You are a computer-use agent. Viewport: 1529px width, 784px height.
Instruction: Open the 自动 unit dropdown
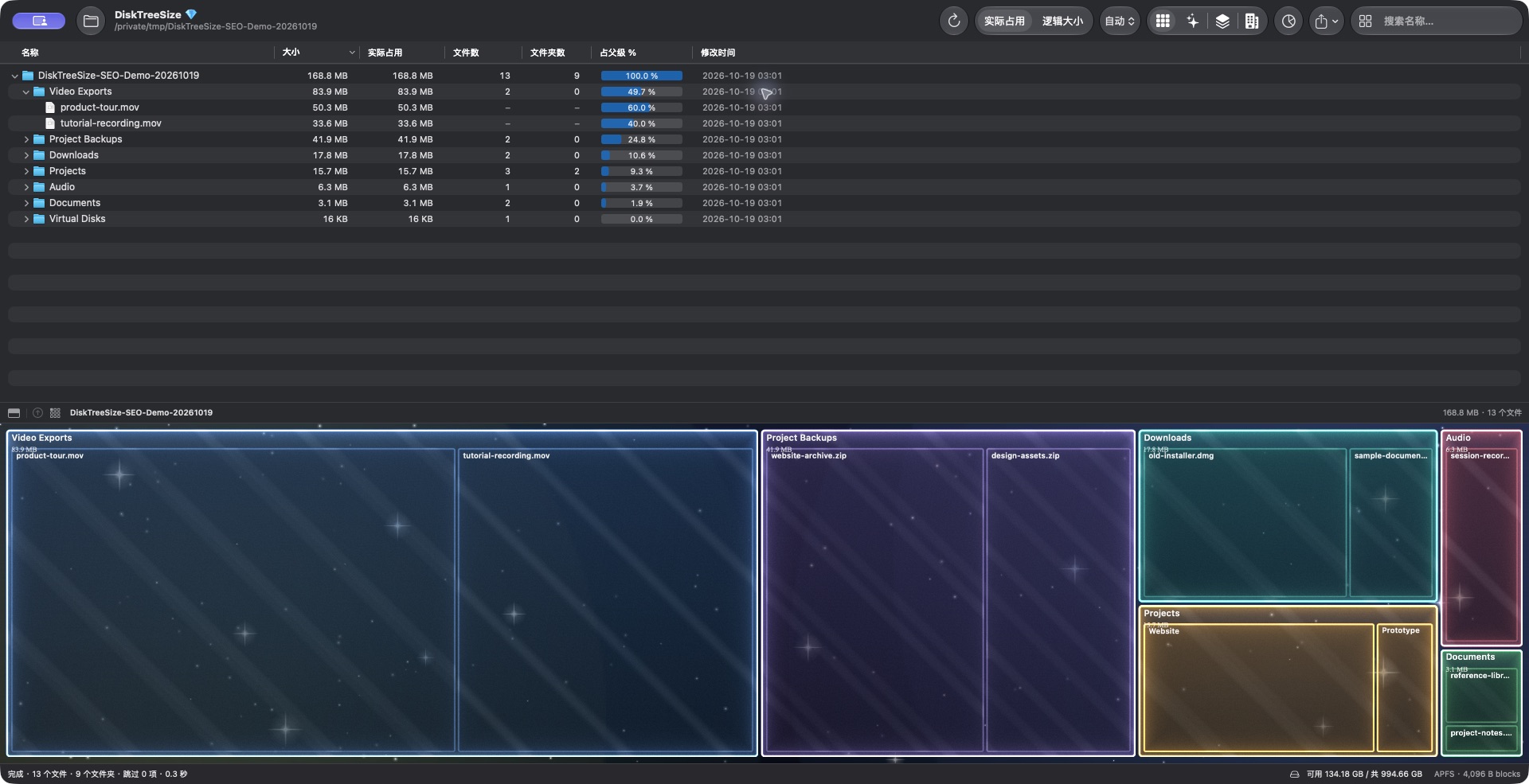point(1119,21)
